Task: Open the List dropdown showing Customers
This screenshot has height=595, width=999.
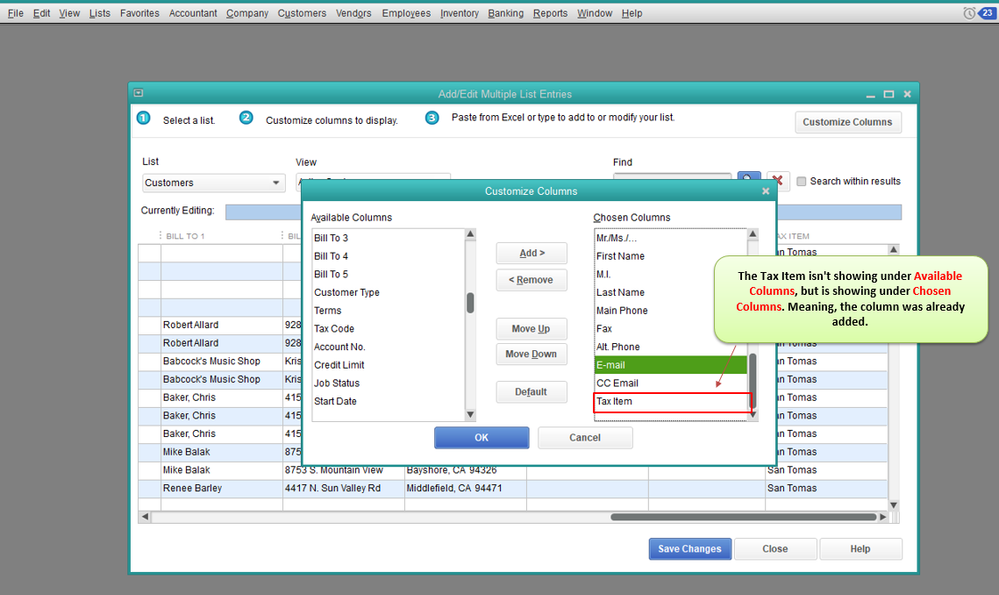Action: point(212,183)
